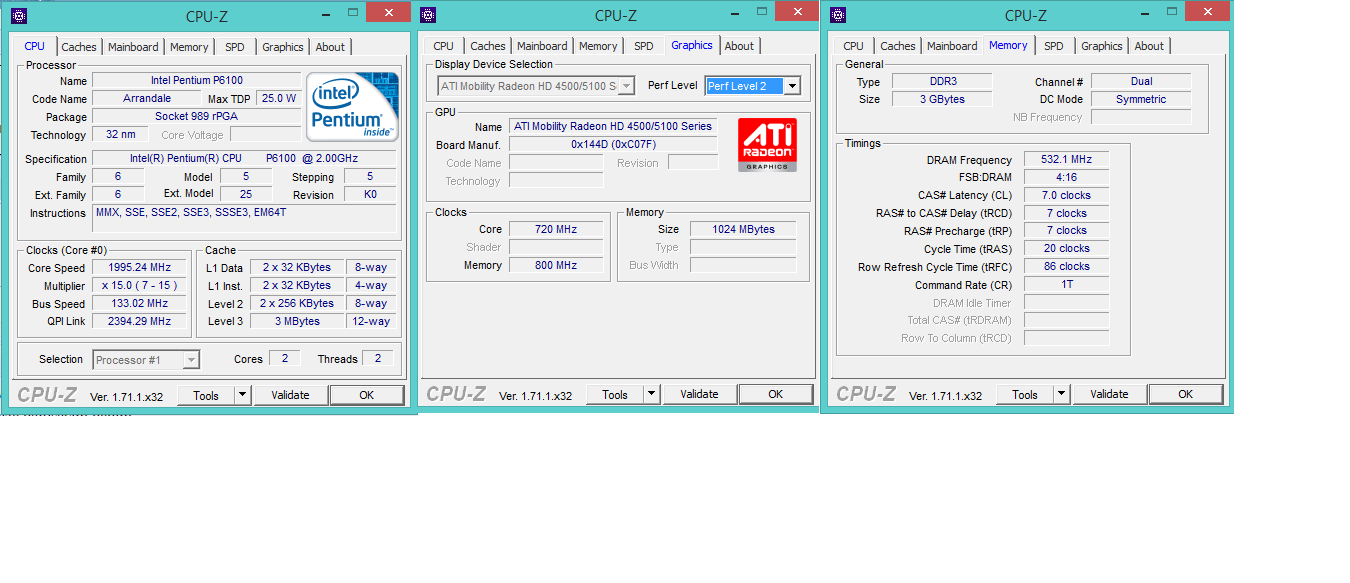Click the 86 clocks tRFC value

[x=1066, y=267]
